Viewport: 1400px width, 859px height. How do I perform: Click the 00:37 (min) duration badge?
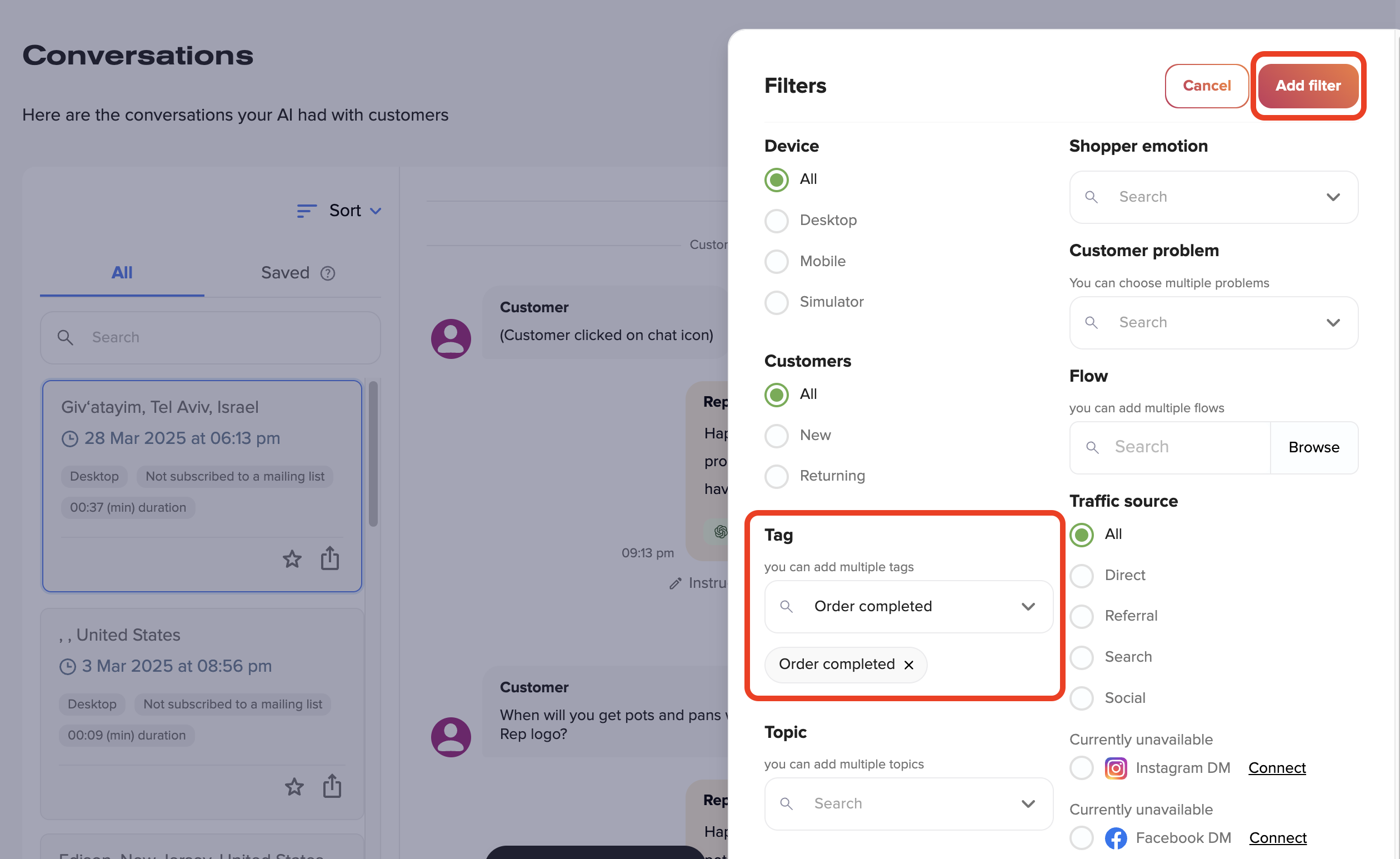tap(128, 508)
